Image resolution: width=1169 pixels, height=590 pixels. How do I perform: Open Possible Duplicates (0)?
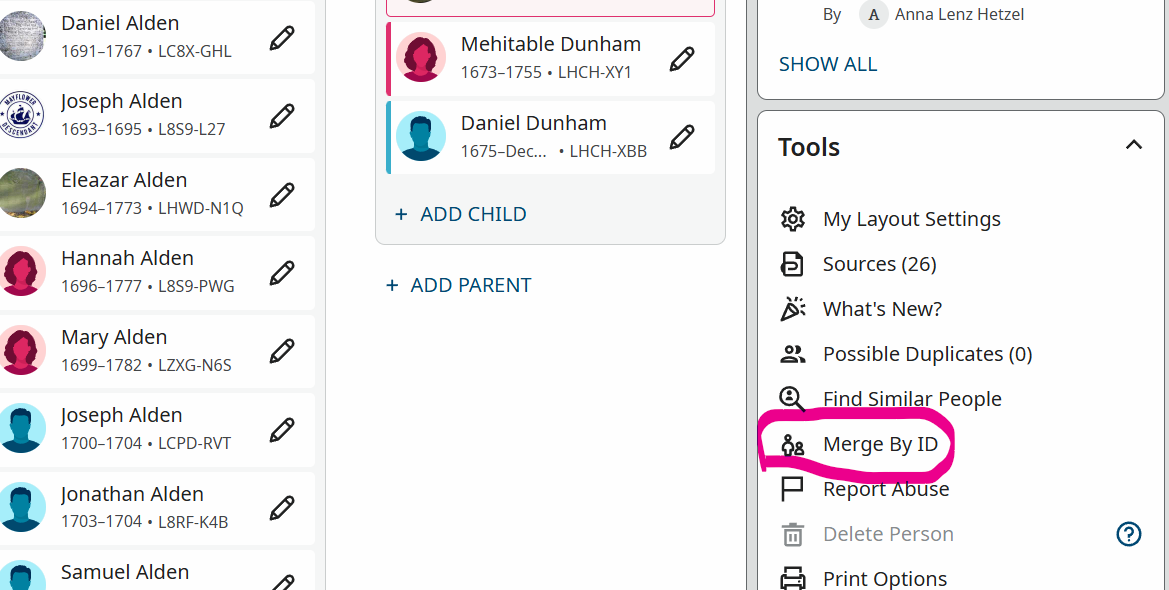(926, 354)
